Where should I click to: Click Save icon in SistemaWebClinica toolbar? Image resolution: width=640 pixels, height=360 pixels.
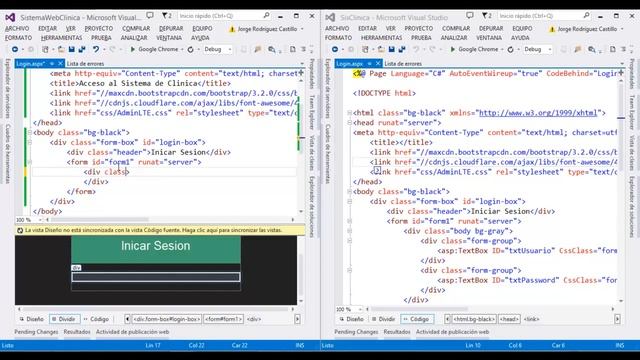coord(71,49)
